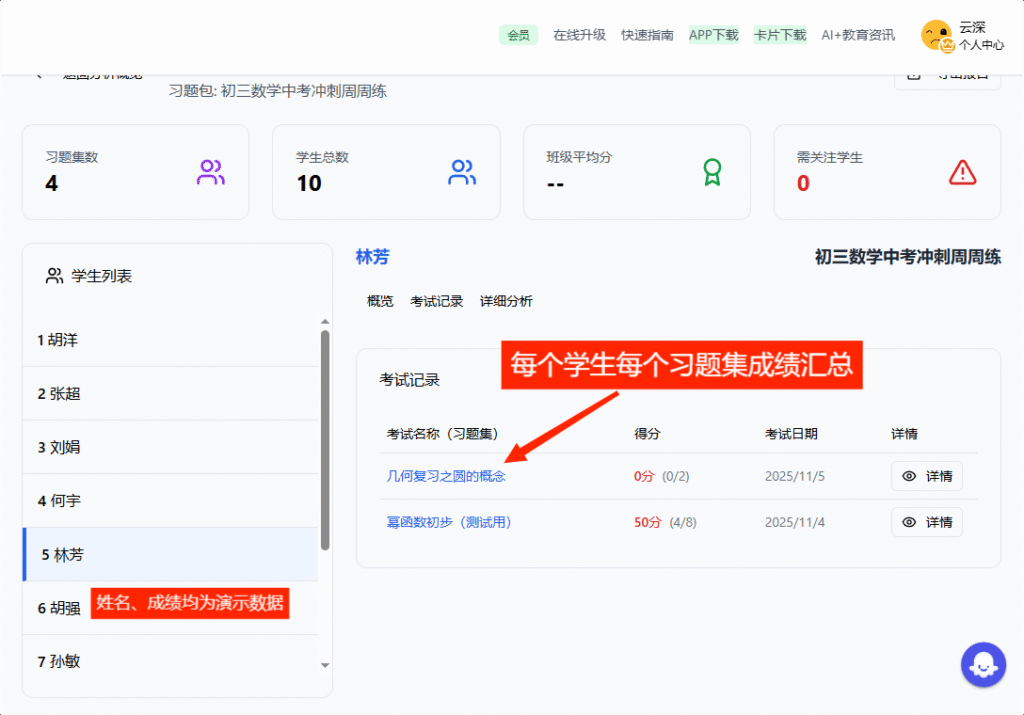Click the blue users icon in 学生总数 card
Image resolution: width=1024 pixels, height=715 pixels.
pyautogui.click(x=462, y=173)
